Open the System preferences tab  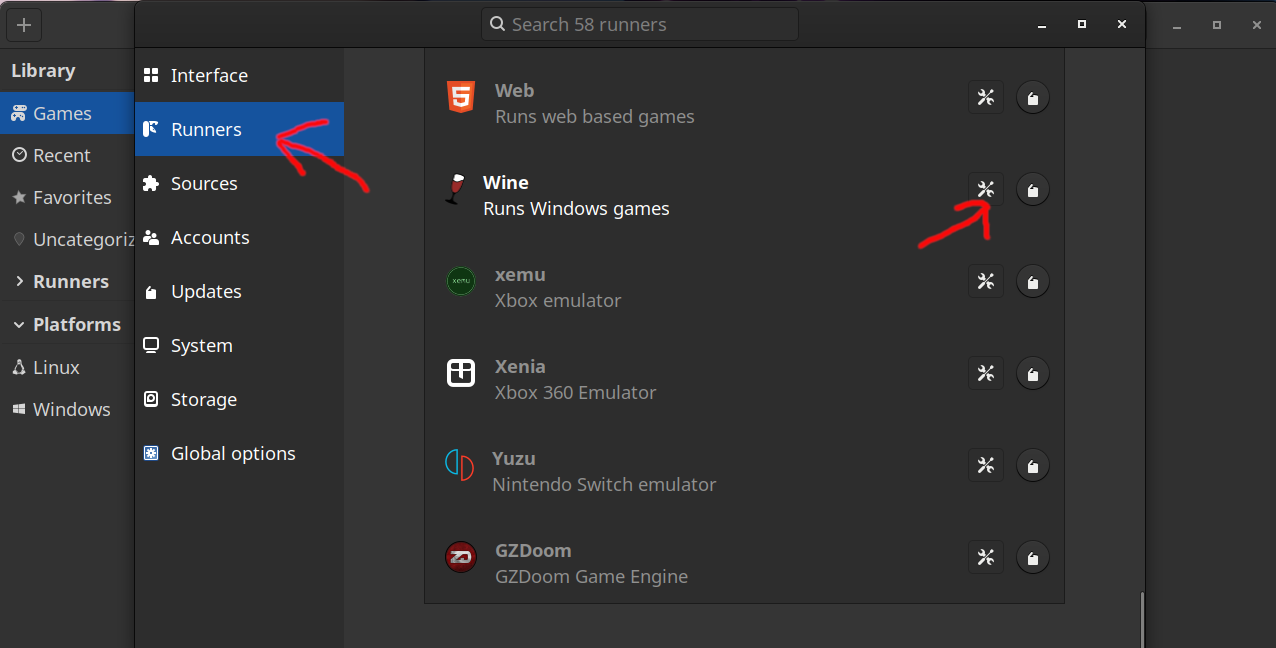point(240,345)
